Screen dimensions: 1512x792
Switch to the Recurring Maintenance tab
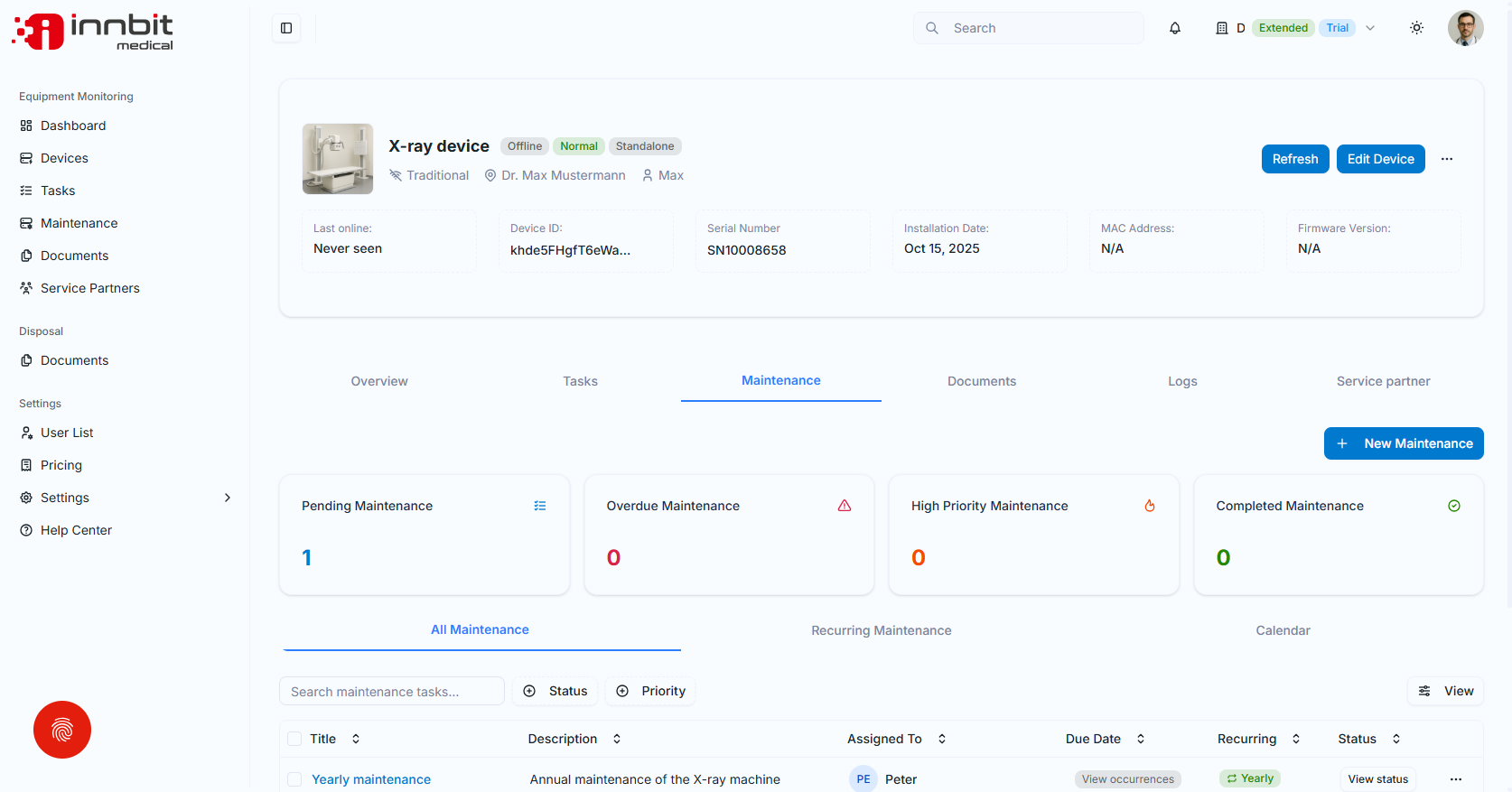pyautogui.click(x=882, y=630)
